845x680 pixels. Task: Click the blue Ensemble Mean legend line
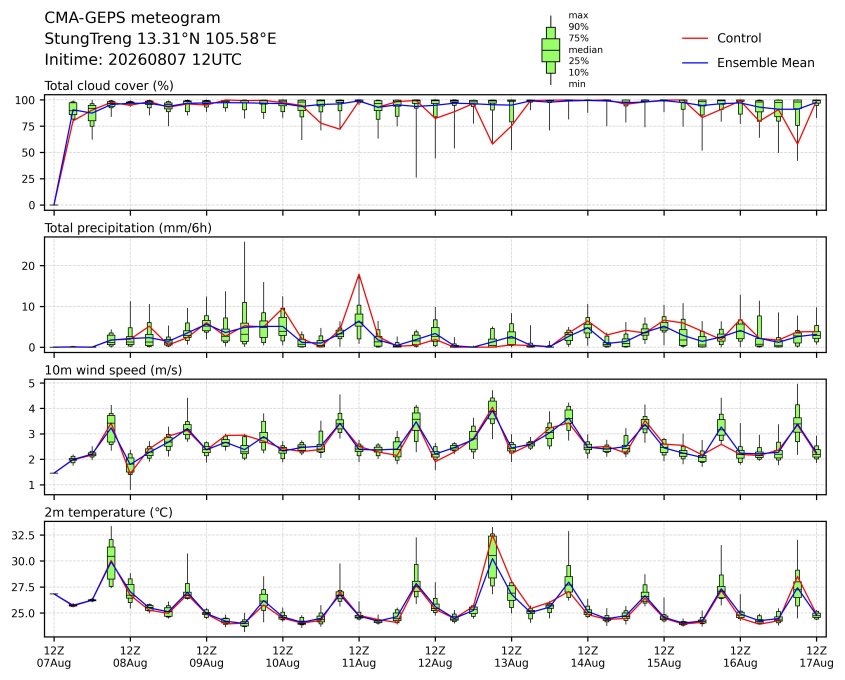tap(695, 63)
